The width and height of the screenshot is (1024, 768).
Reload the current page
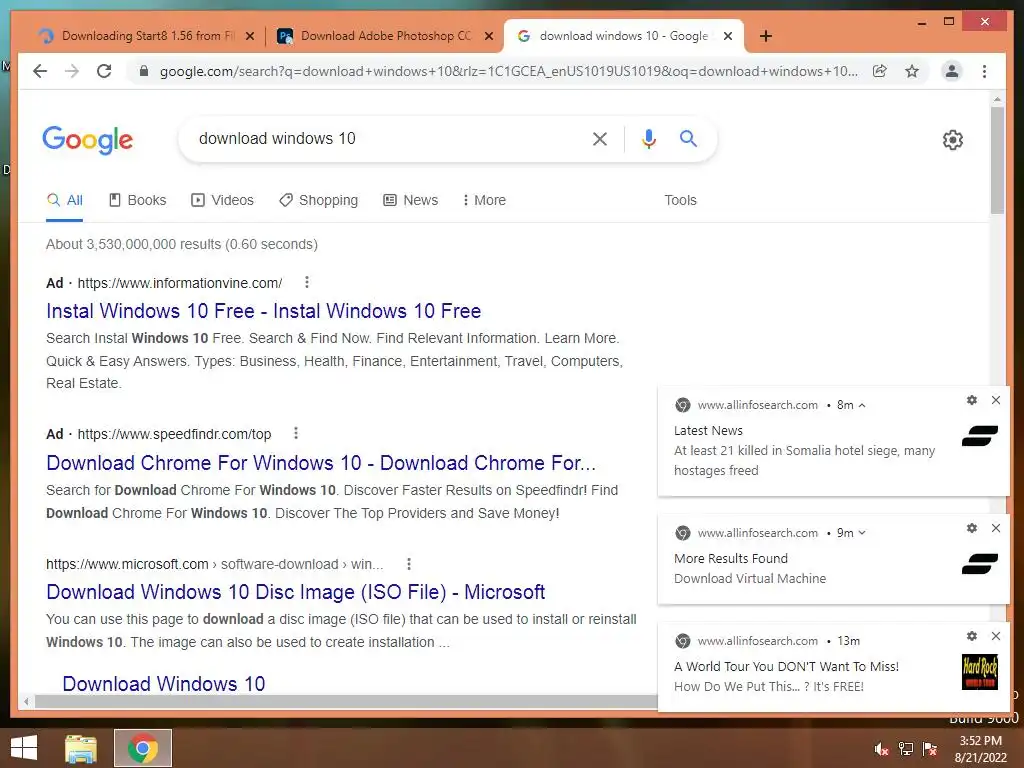click(104, 71)
